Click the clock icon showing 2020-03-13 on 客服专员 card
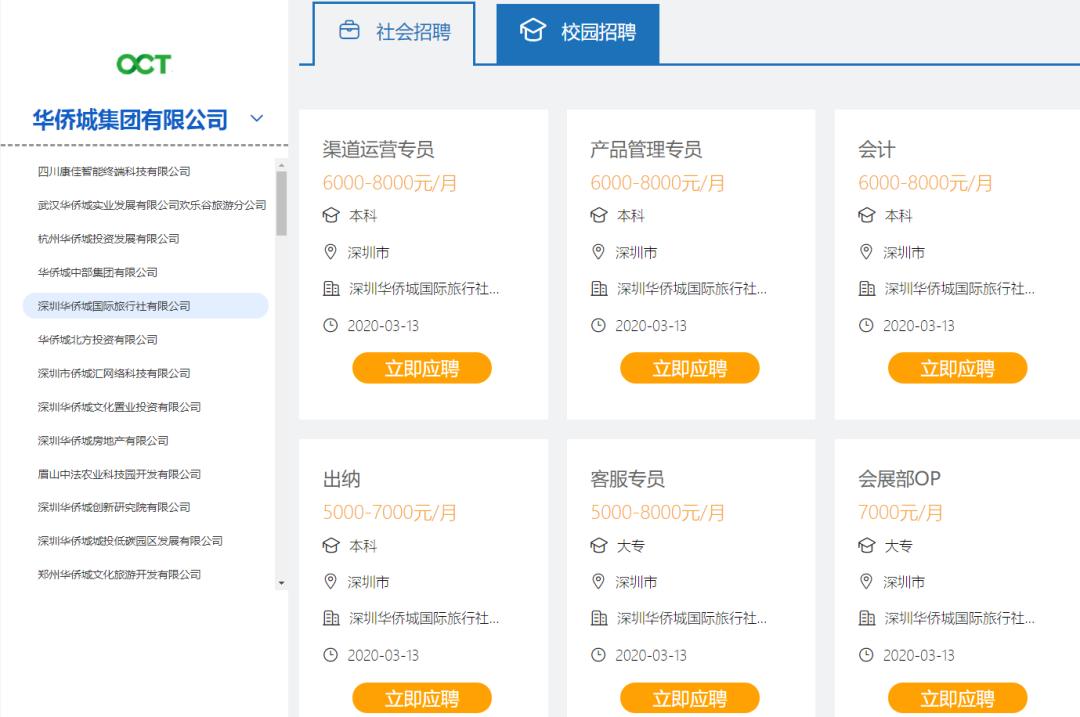This screenshot has height=717, width=1080. [598, 655]
